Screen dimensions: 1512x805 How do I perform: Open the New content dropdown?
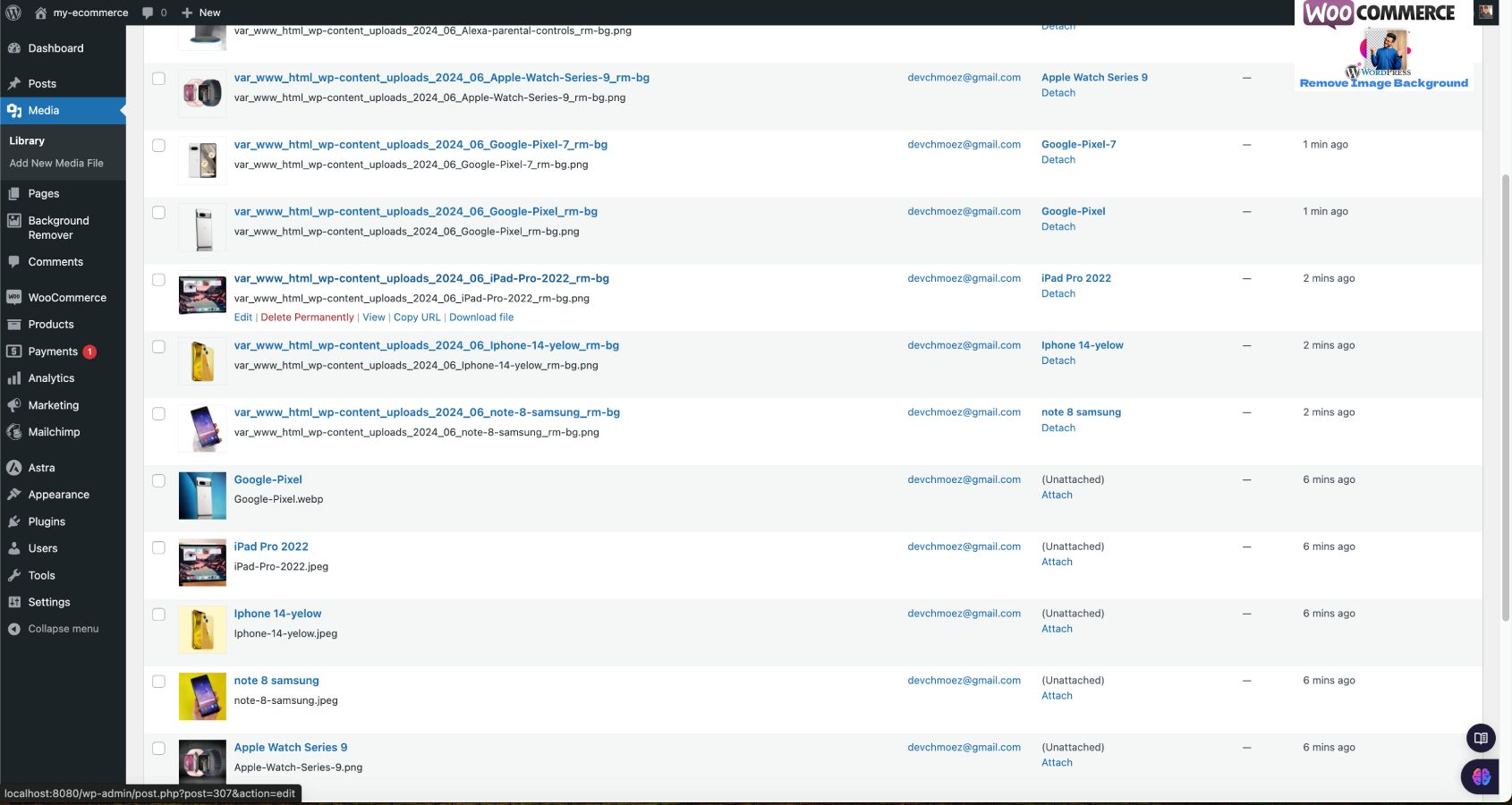(200, 13)
